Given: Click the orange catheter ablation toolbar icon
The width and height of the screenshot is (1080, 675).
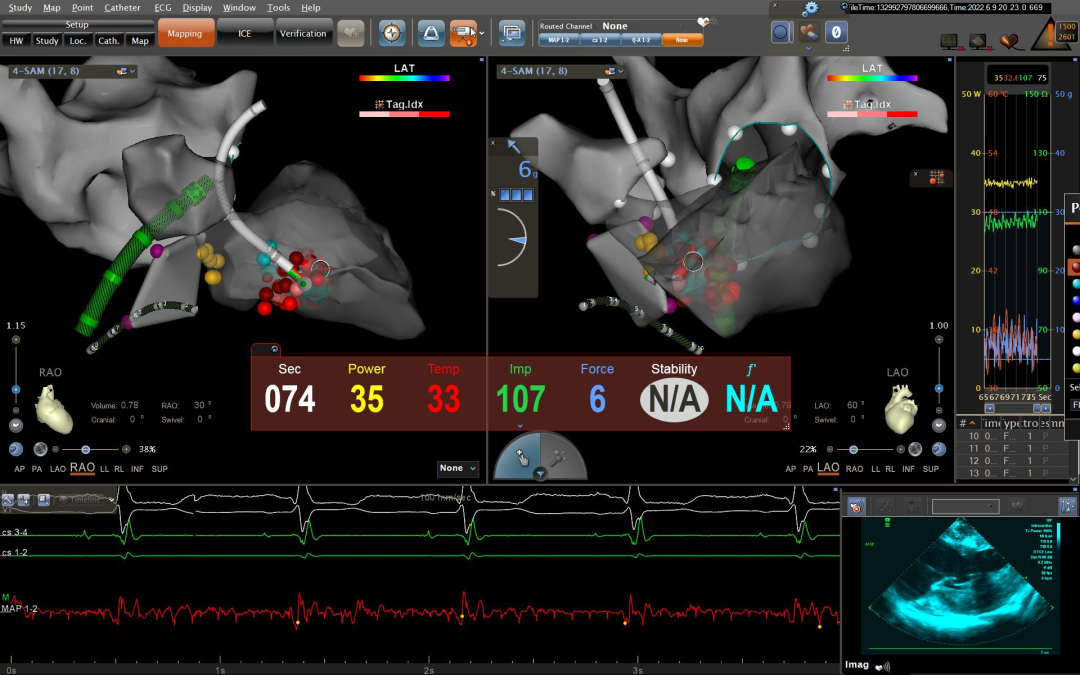Looking at the screenshot, I should 464,33.
